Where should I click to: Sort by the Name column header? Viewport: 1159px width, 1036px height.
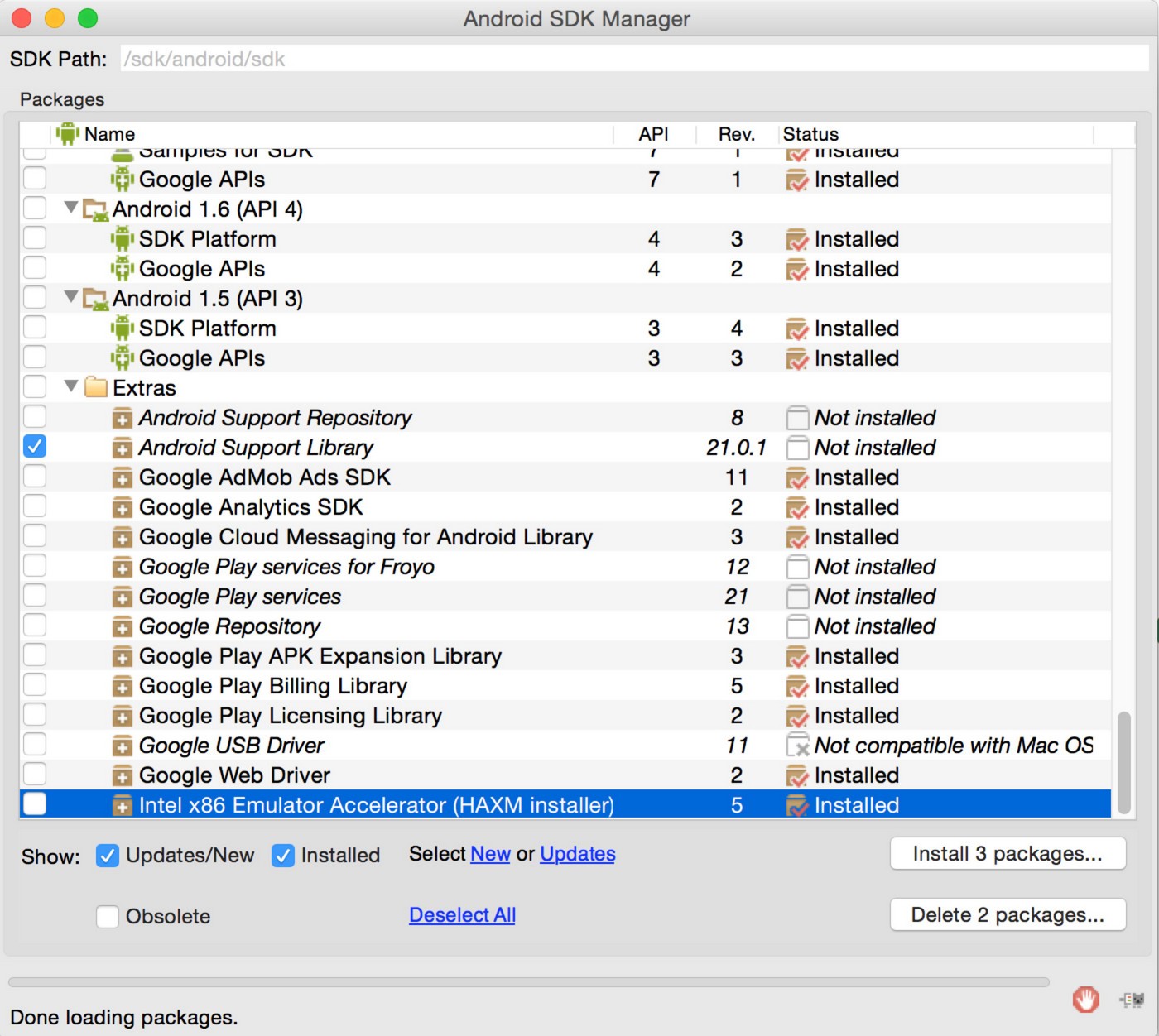(x=331, y=134)
